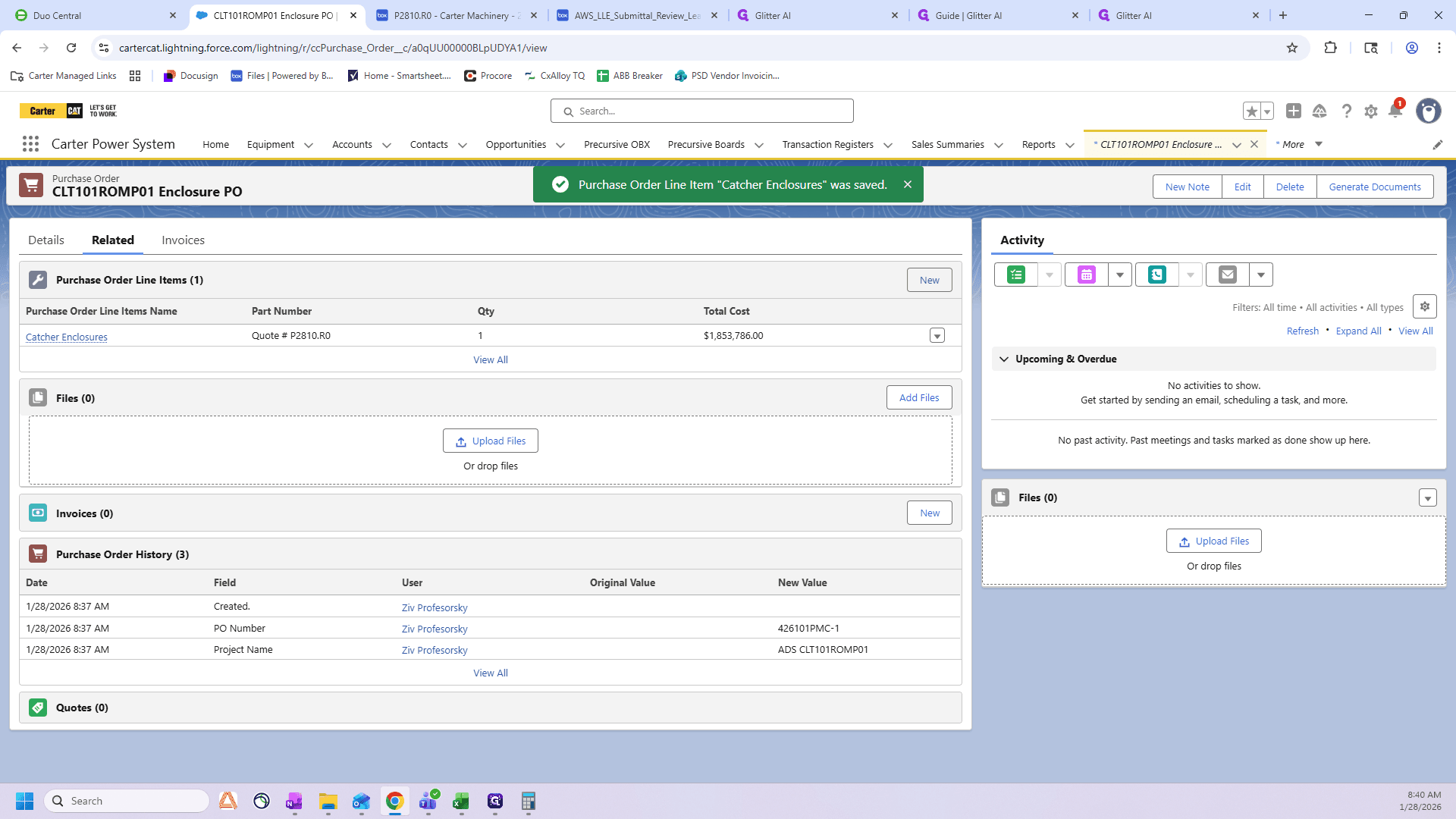This screenshot has height=819, width=1456.
Task: Click the Log a Call phone icon
Action: pos(1157,275)
